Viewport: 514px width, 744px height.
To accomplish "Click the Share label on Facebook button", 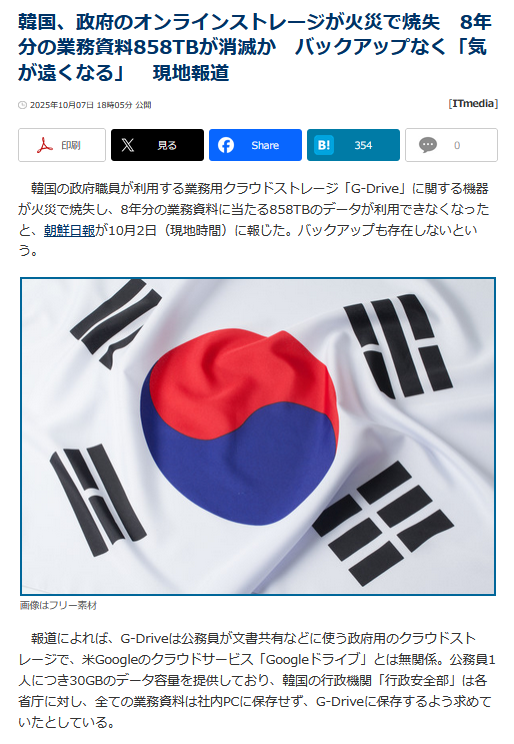I will click(x=265, y=145).
